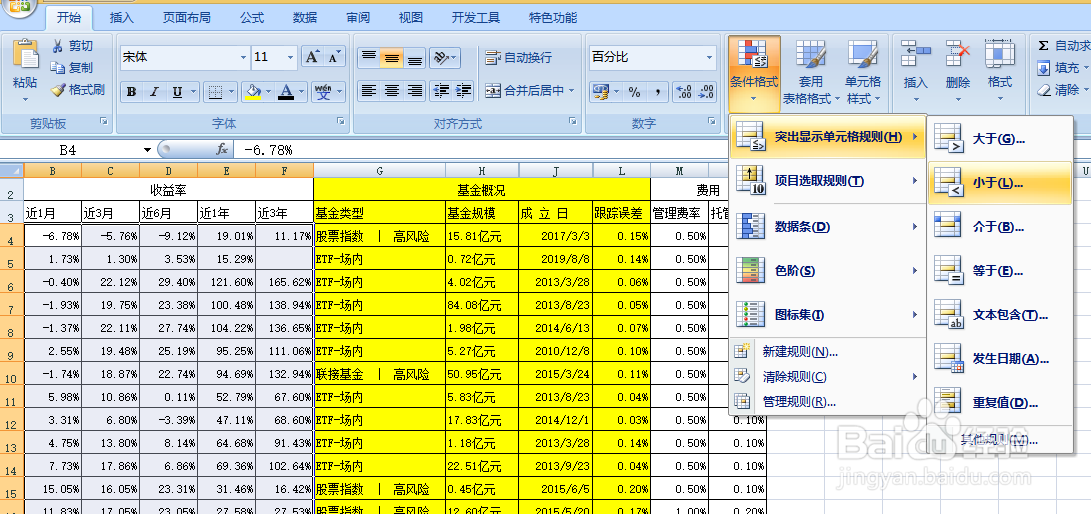Switch to the 公式 ribbon tab
Viewport: 1091px width, 514px height.
click(x=251, y=17)
